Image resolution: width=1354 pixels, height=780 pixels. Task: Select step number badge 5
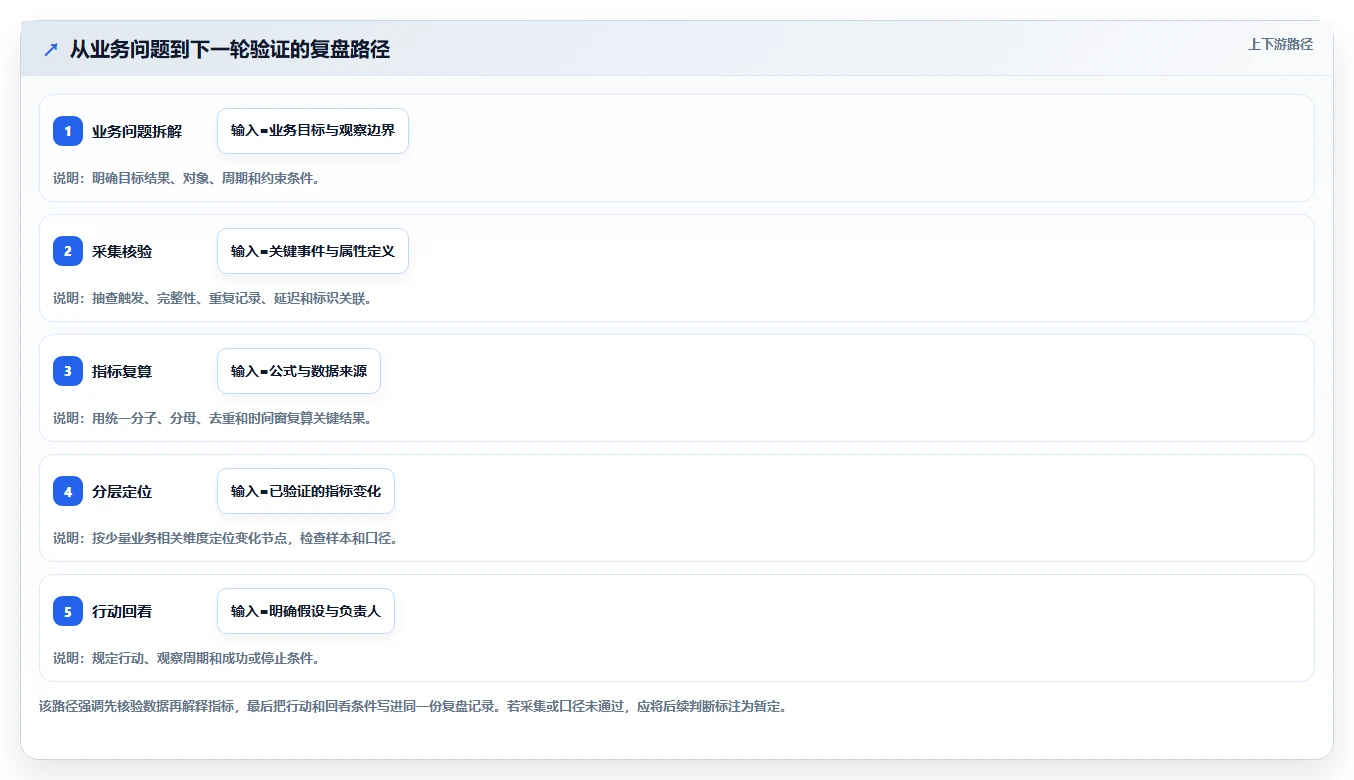point(68,611)
